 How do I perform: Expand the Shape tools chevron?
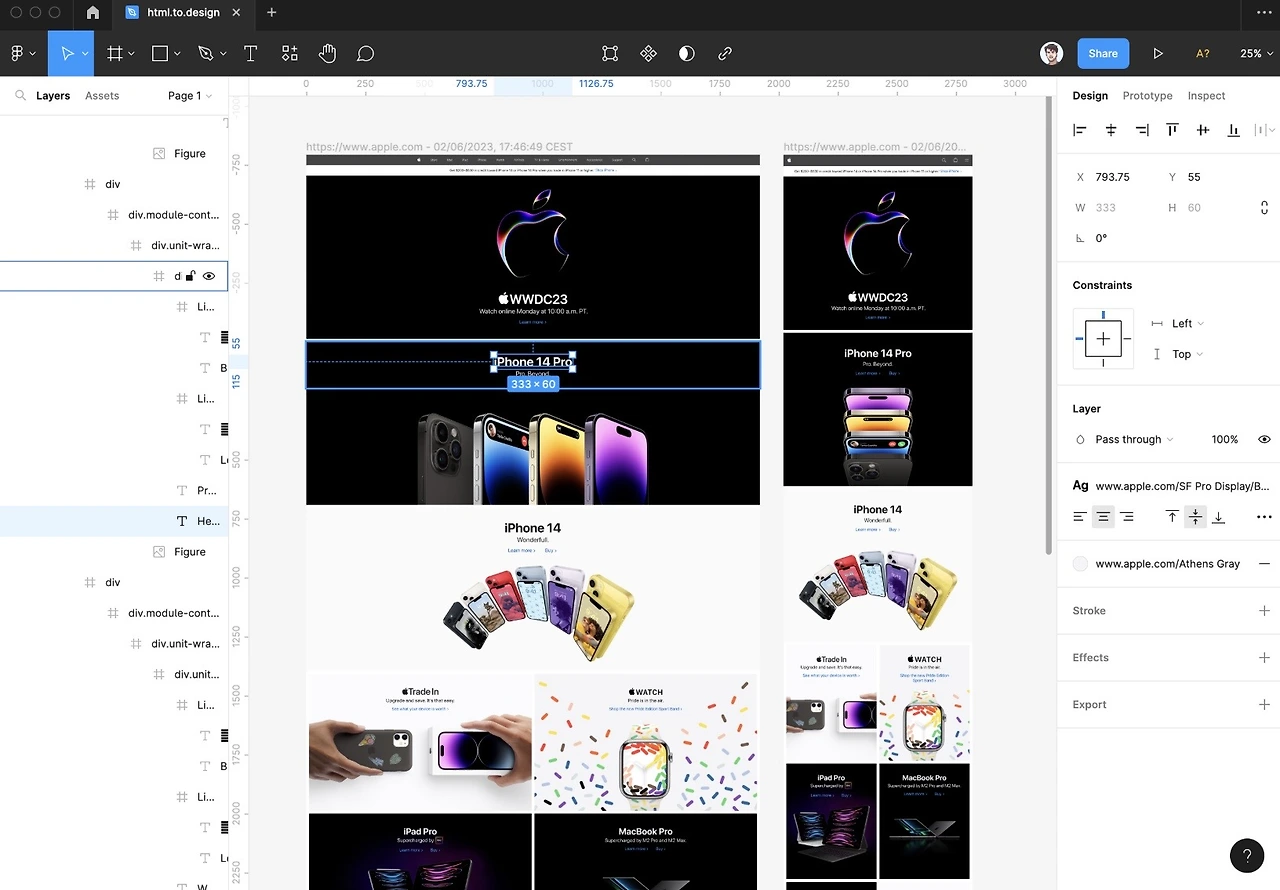[177, 54]
